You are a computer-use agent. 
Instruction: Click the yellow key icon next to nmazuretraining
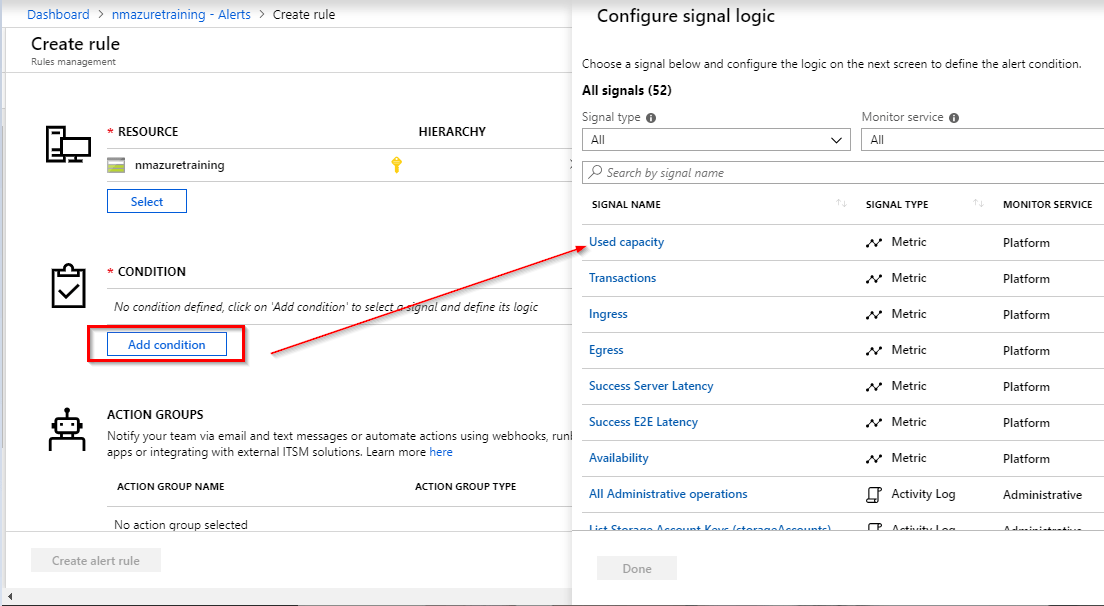click(396, 165)
